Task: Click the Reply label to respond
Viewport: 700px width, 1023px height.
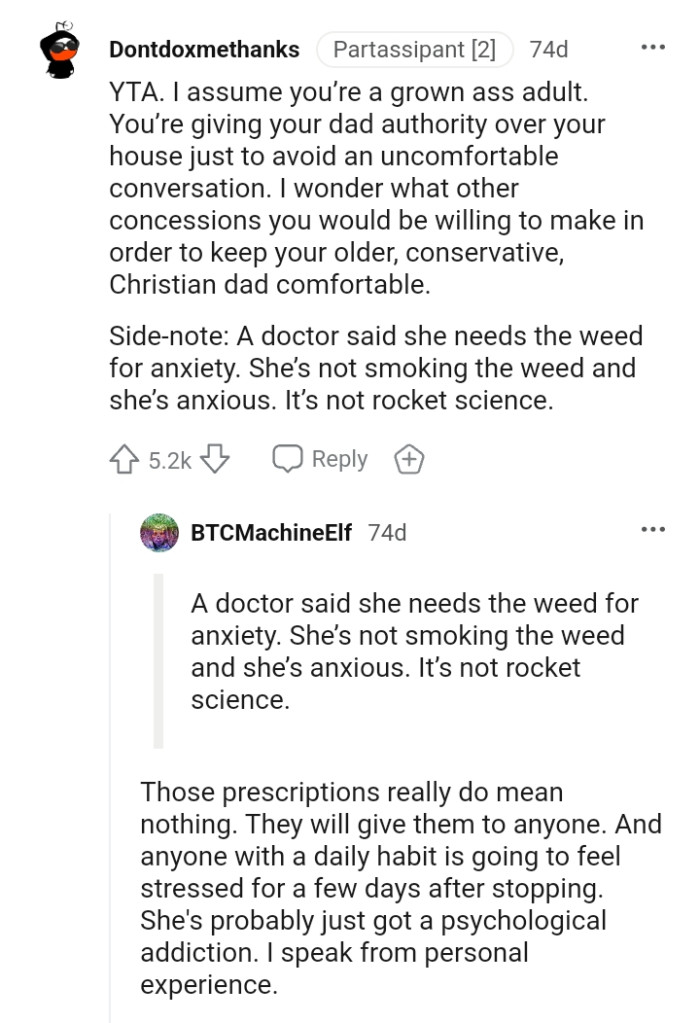Action: (x=338, y=459)
